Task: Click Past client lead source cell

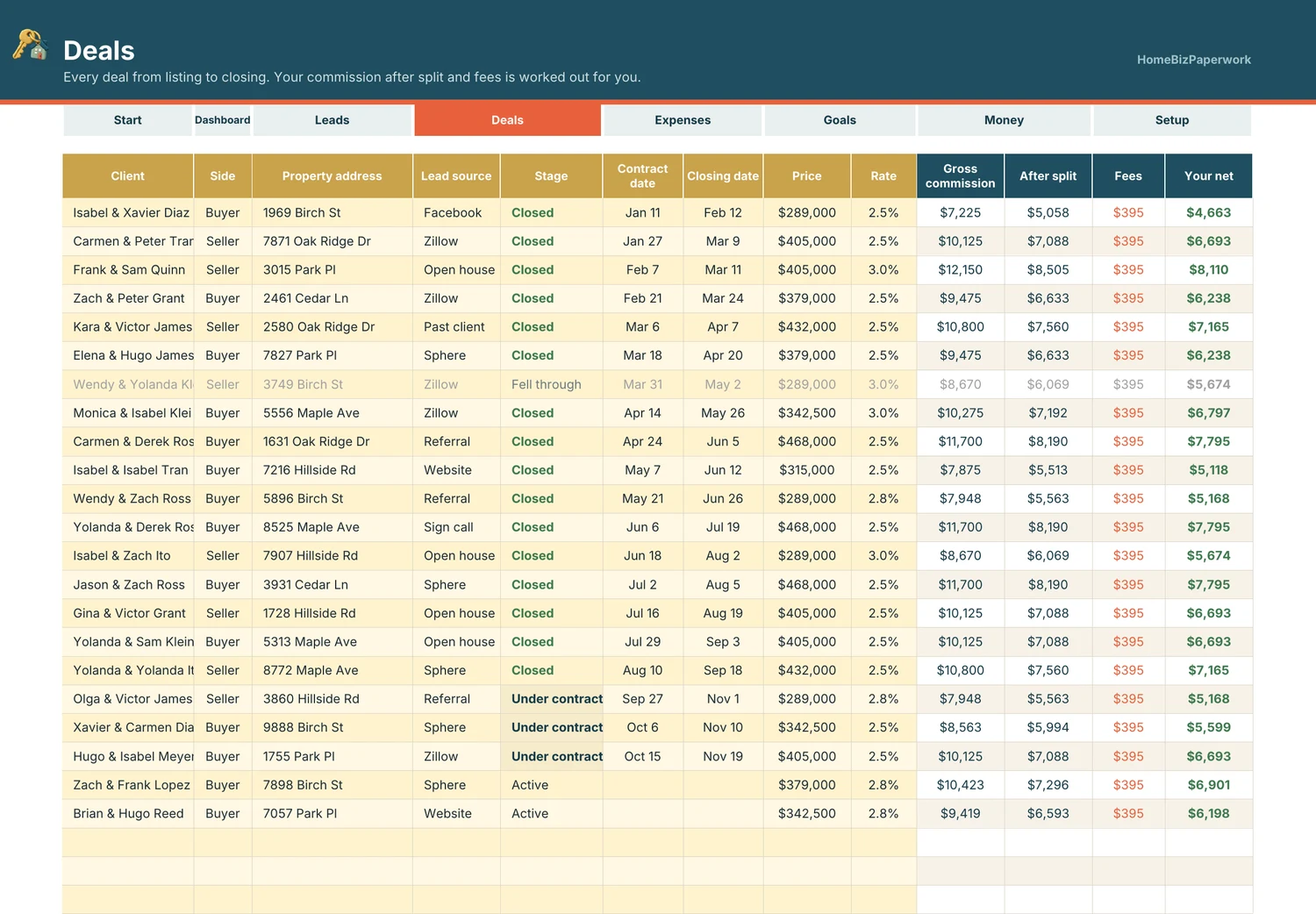Action: click(x=456, y=326)
